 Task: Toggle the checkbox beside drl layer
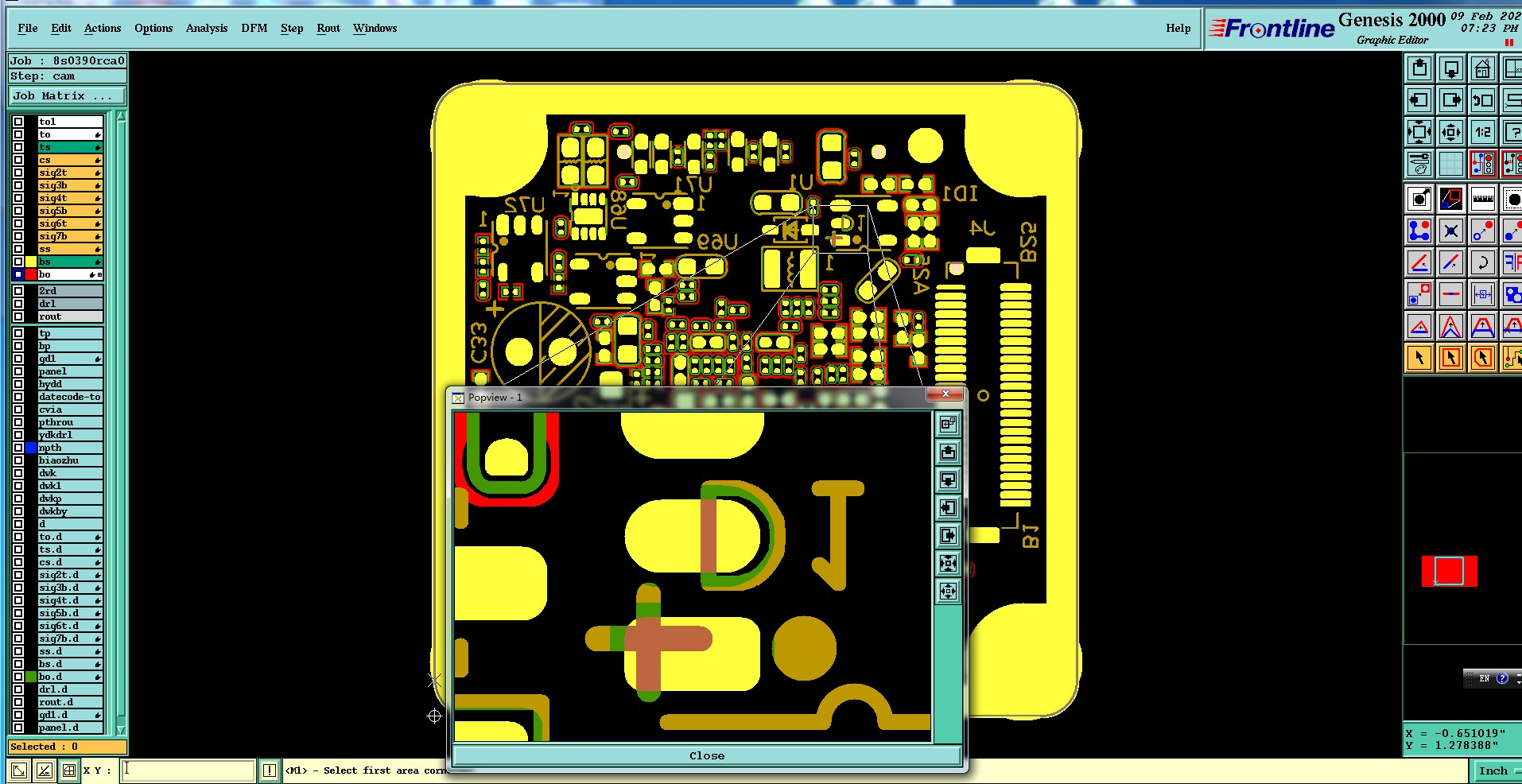click(x=18, y=304)
